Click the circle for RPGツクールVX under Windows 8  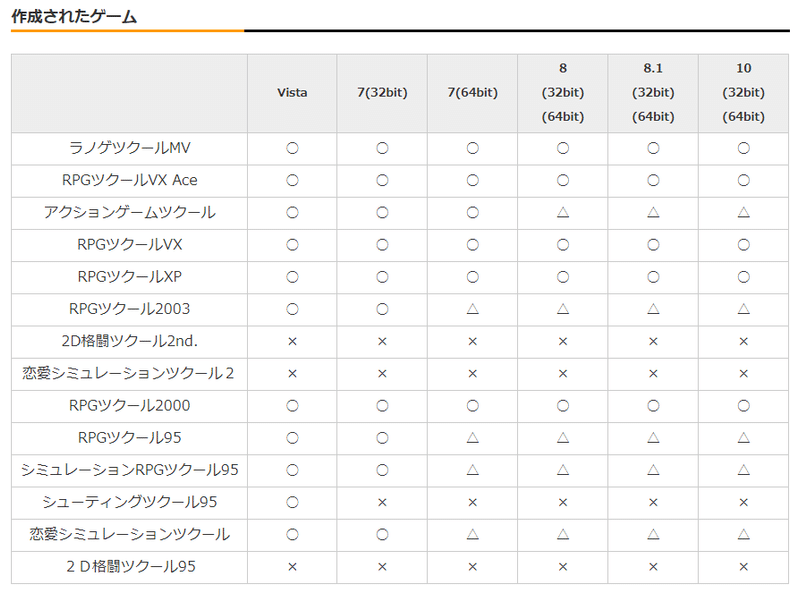pyautogui.click(x=563, y=244)
